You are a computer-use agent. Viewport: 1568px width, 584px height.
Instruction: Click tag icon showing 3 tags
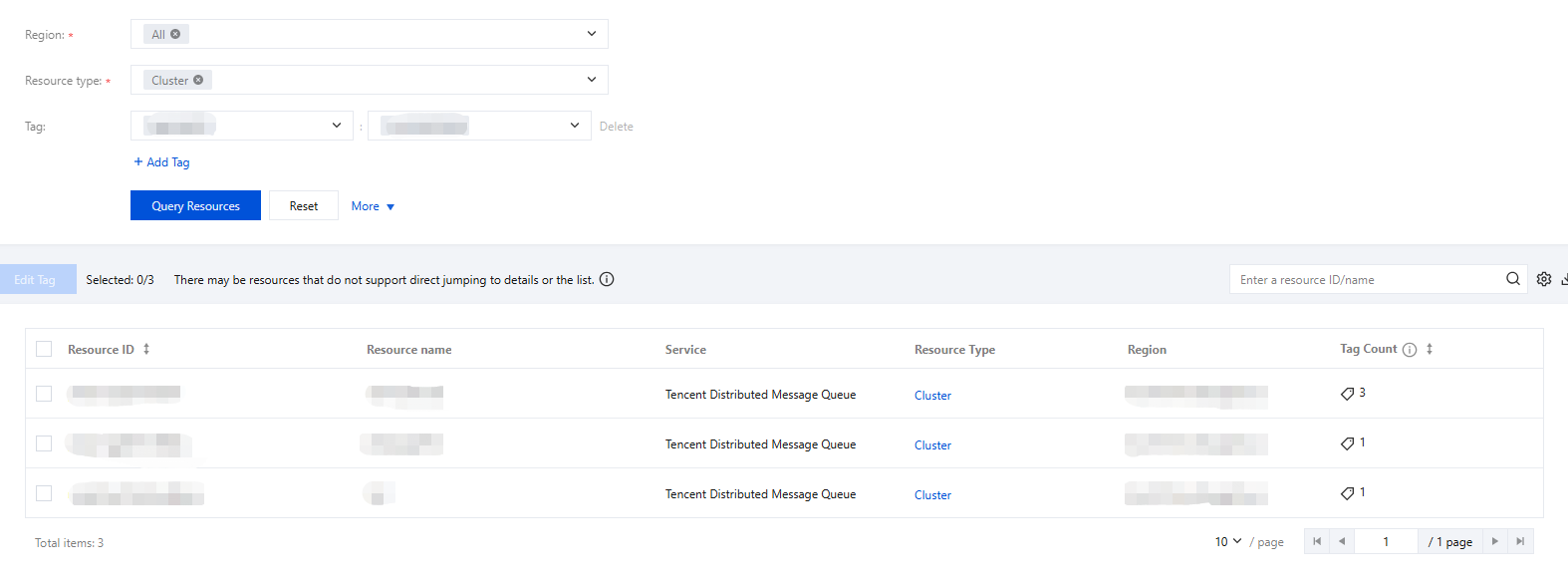tap(1347, 394)
